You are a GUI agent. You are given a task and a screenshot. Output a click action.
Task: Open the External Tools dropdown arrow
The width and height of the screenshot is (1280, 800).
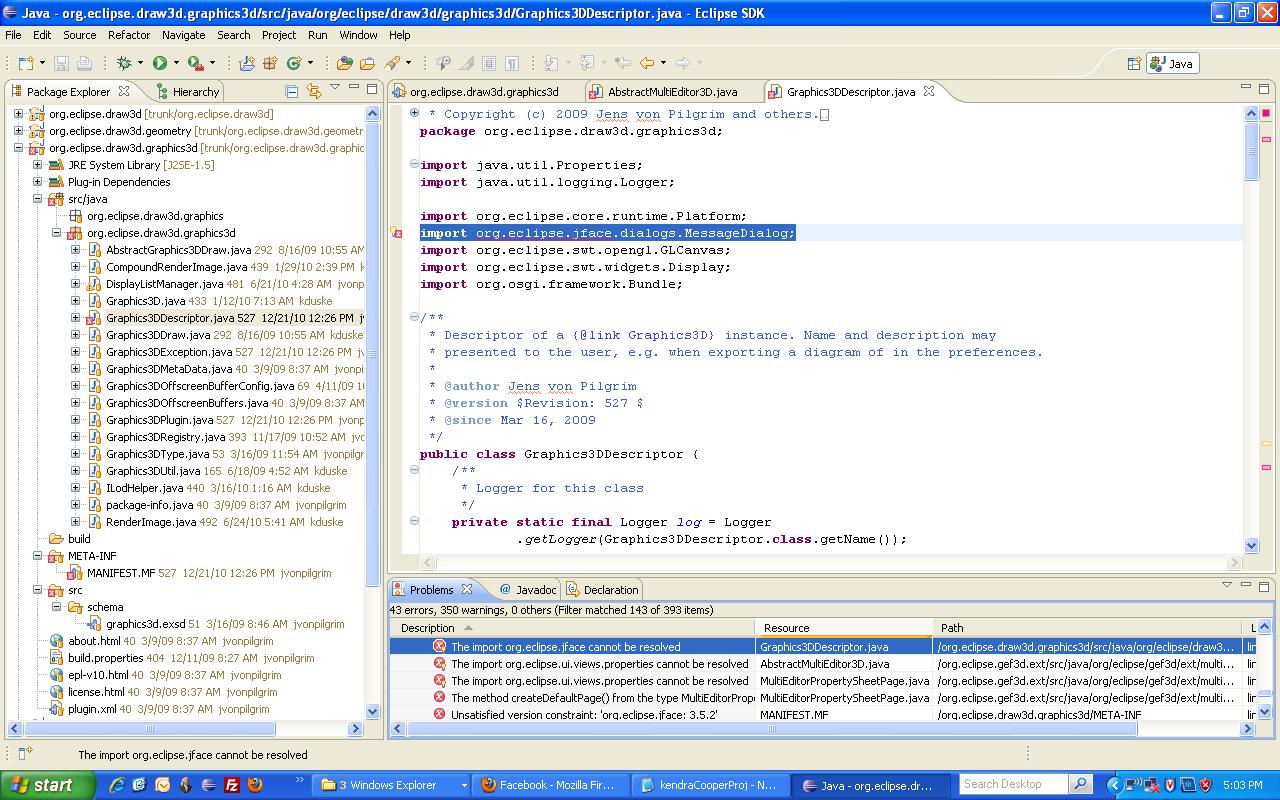click(x=212, y=63)
